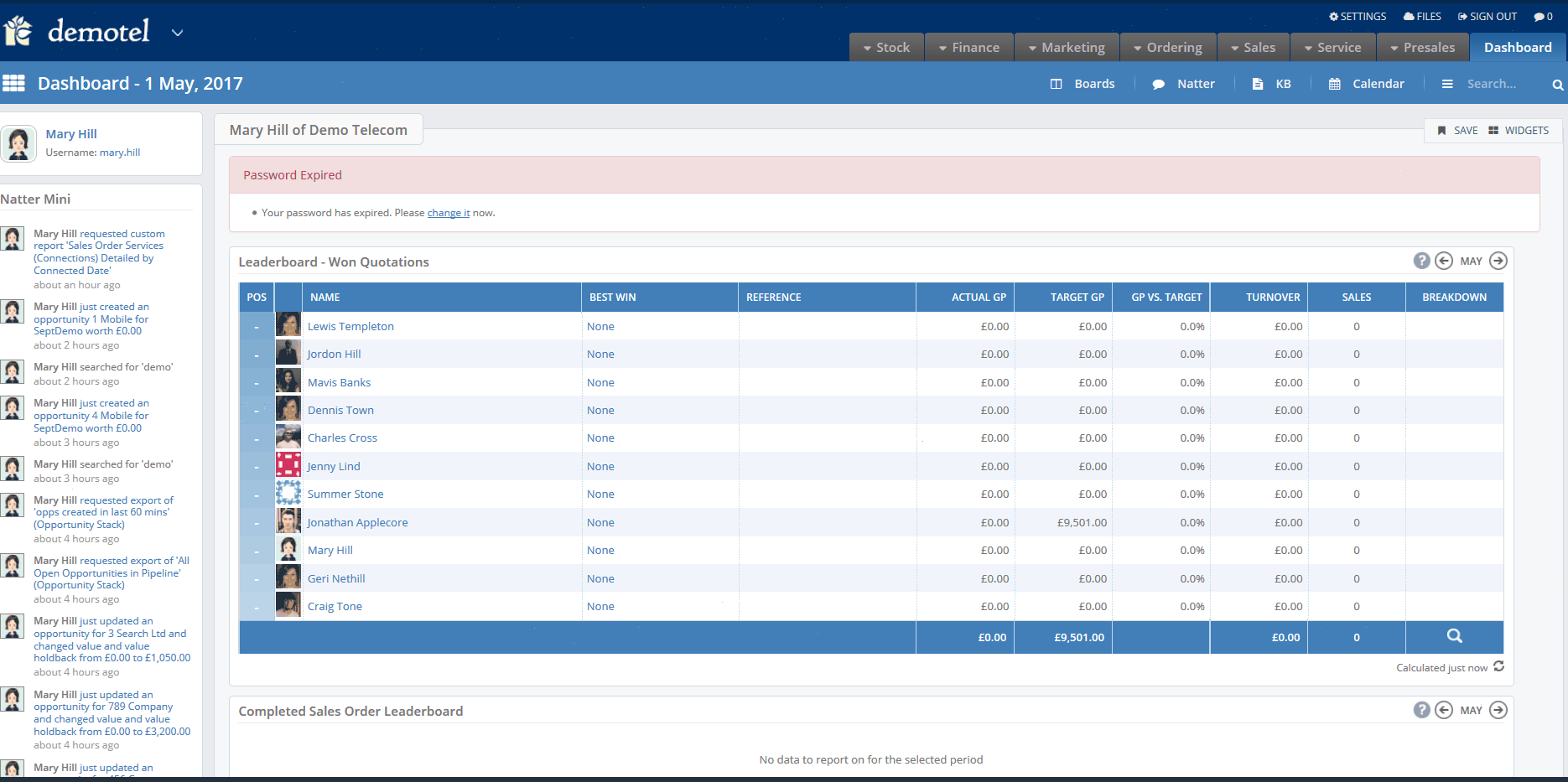Open Boards from the toolbar
The width and height of the screenshot is (1568, 782).
coord(1083,84)
